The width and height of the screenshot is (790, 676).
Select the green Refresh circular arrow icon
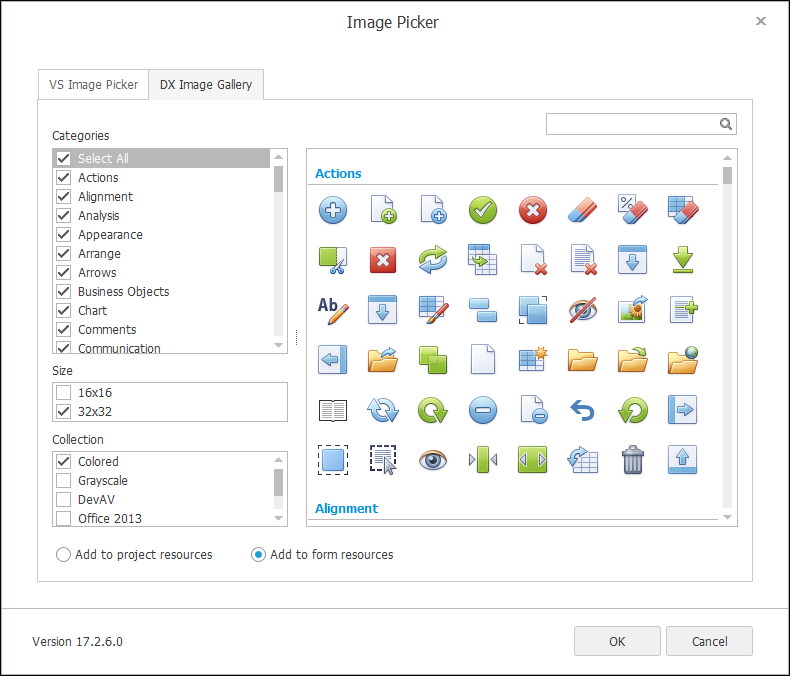(433, 410)
